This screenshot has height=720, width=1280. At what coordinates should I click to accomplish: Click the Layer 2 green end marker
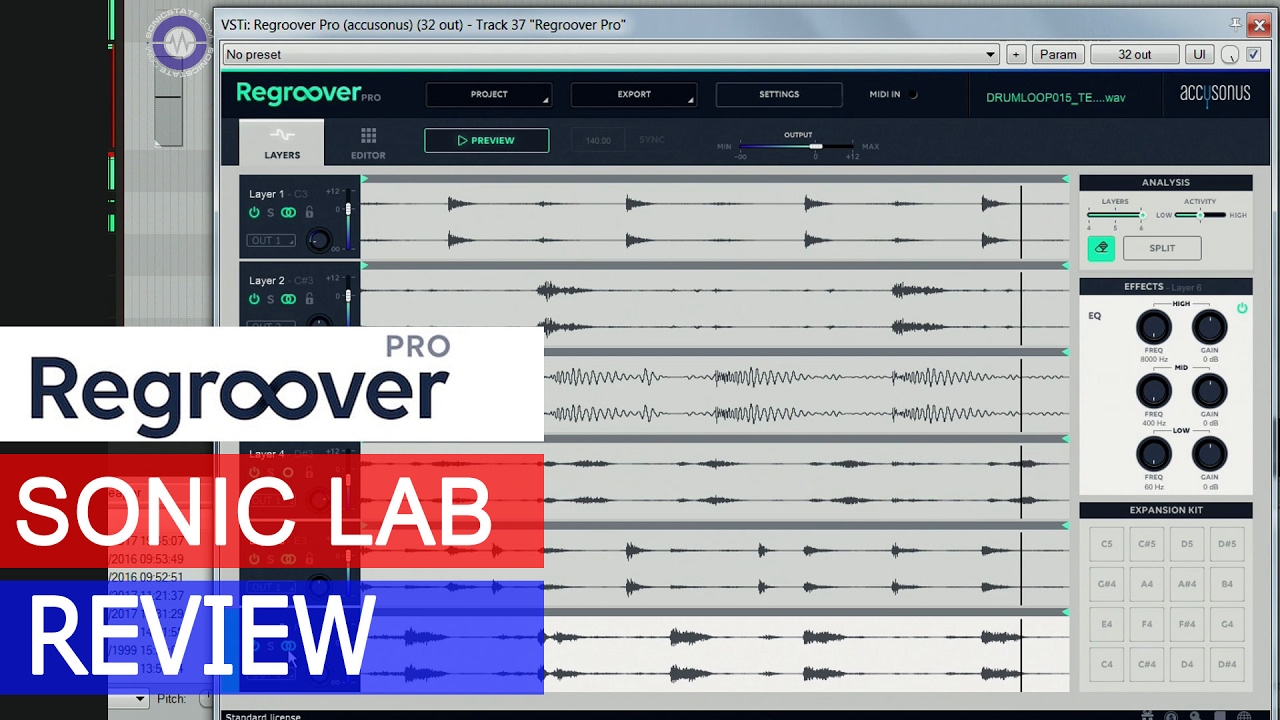[x=1065, y=265]
